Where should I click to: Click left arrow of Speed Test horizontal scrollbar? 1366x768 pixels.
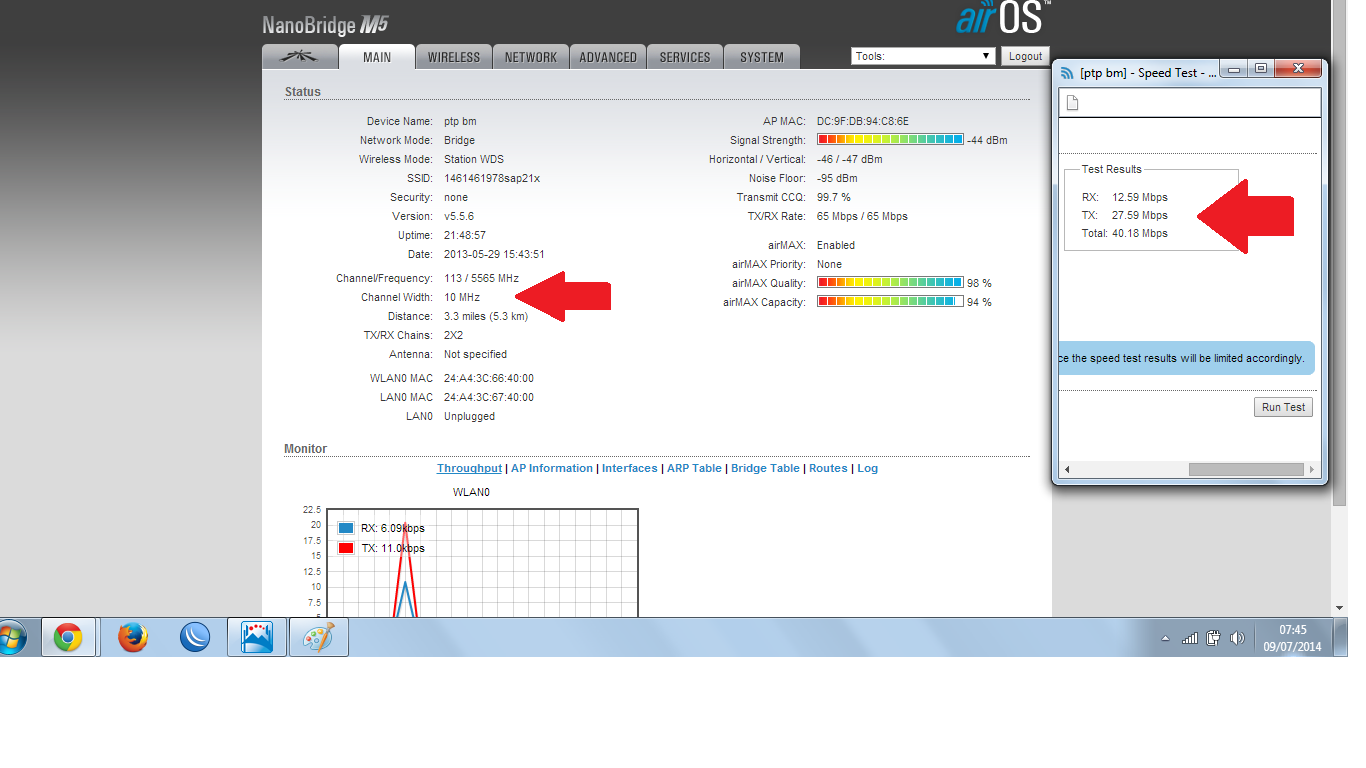1067,469
